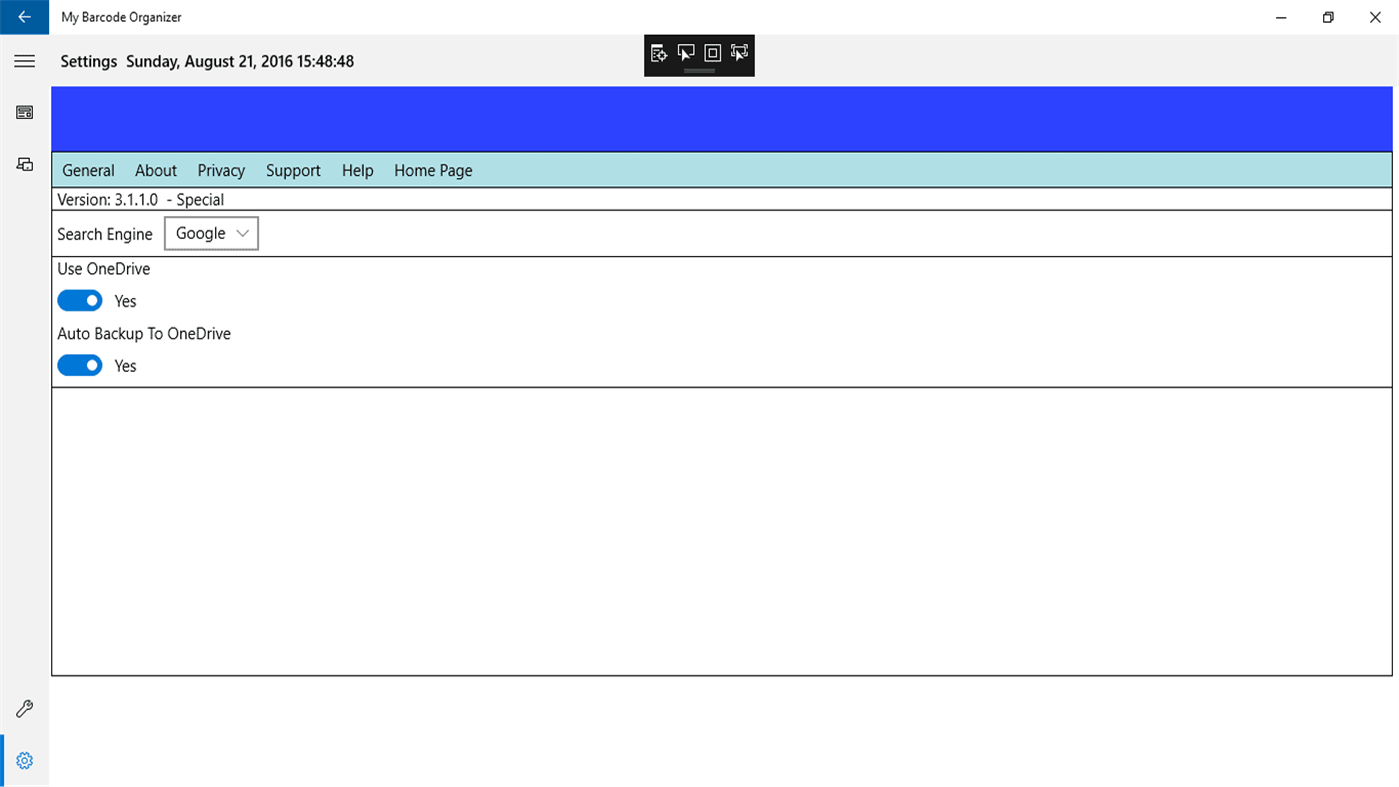
Task: Click the settings gear sidebar icon
Action: pos(24,760)
